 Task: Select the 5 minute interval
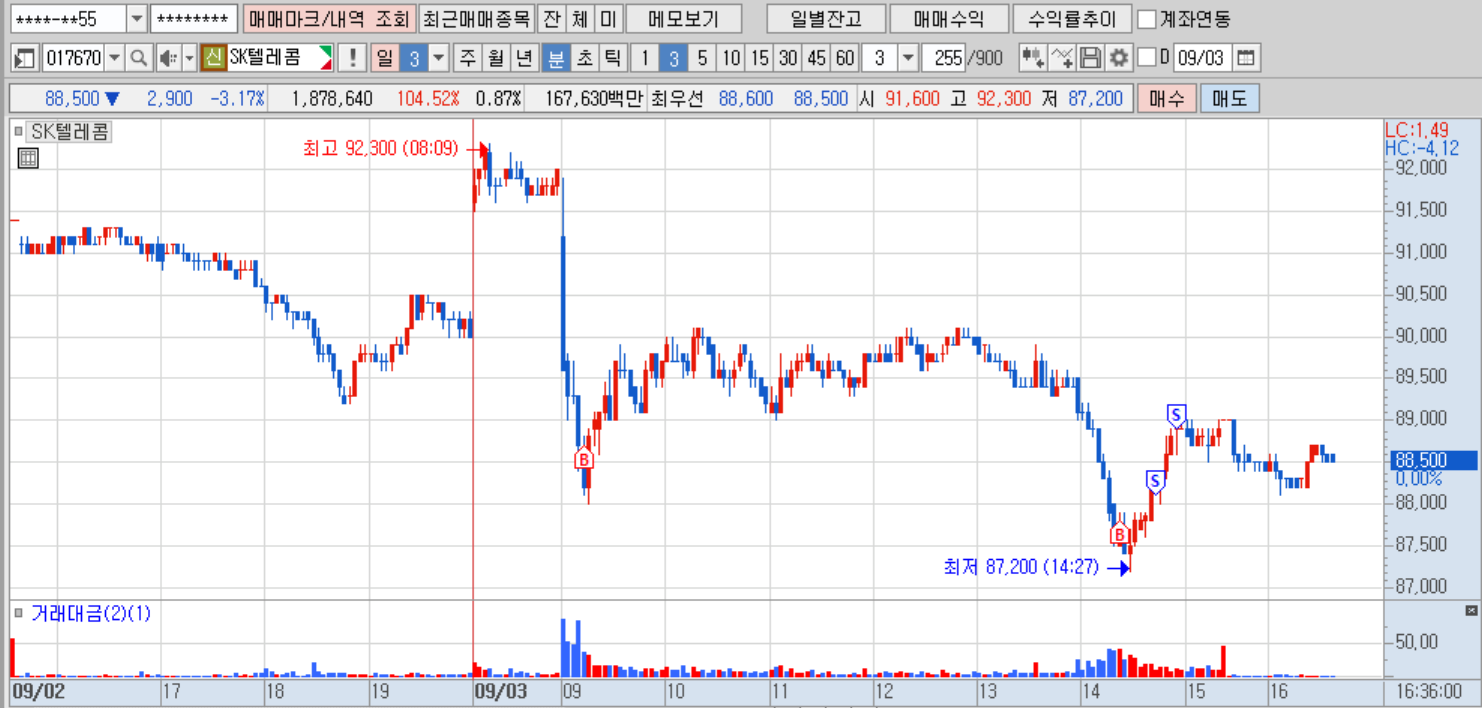coord(702,58)
